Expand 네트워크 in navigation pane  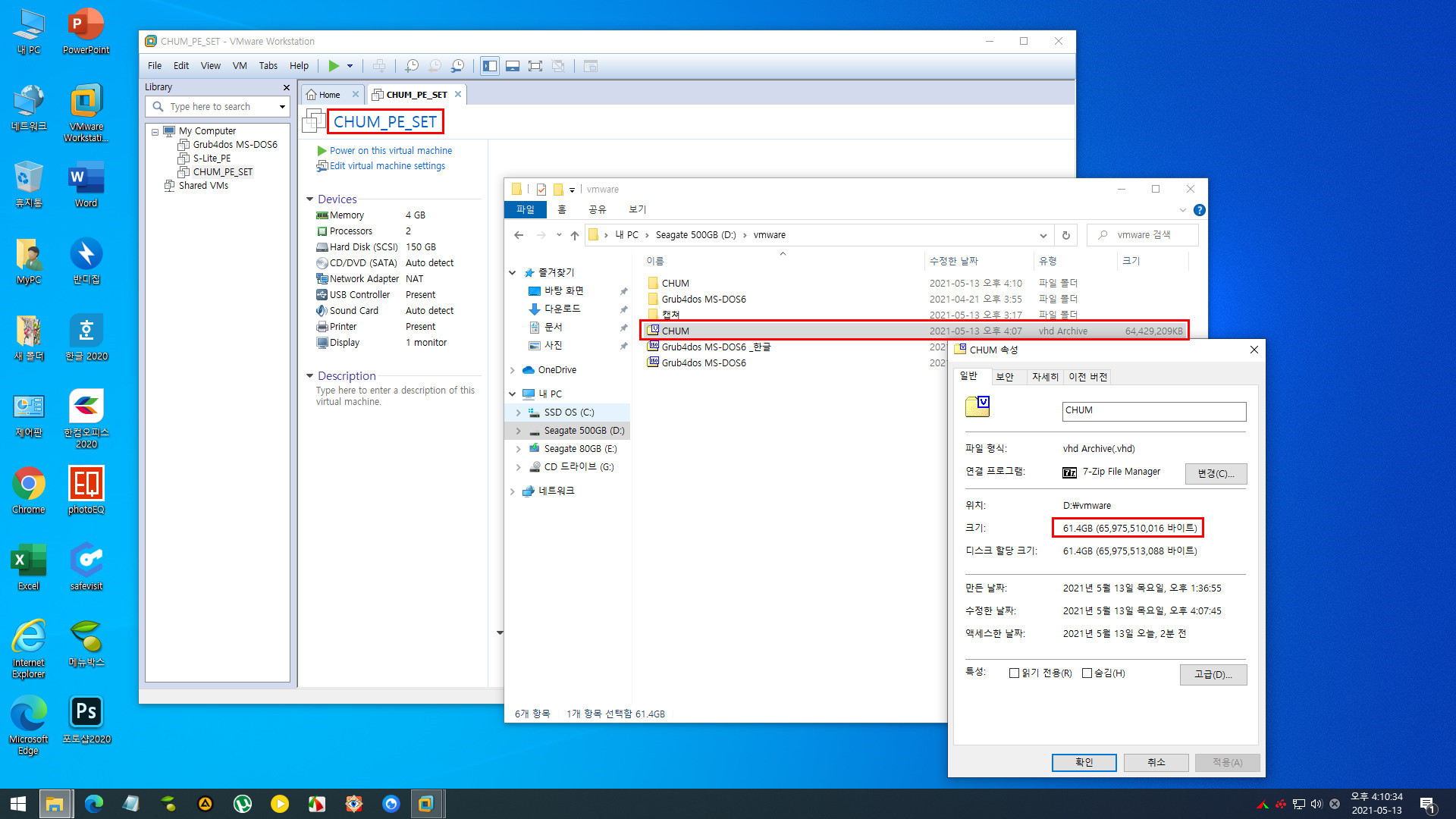pyautogui.click(x=513, y=491)
